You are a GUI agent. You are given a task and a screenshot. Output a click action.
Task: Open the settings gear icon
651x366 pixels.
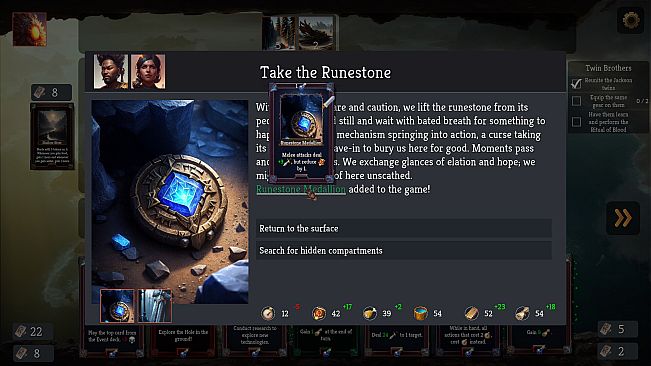pyautogui.click(x=630, y=20)
